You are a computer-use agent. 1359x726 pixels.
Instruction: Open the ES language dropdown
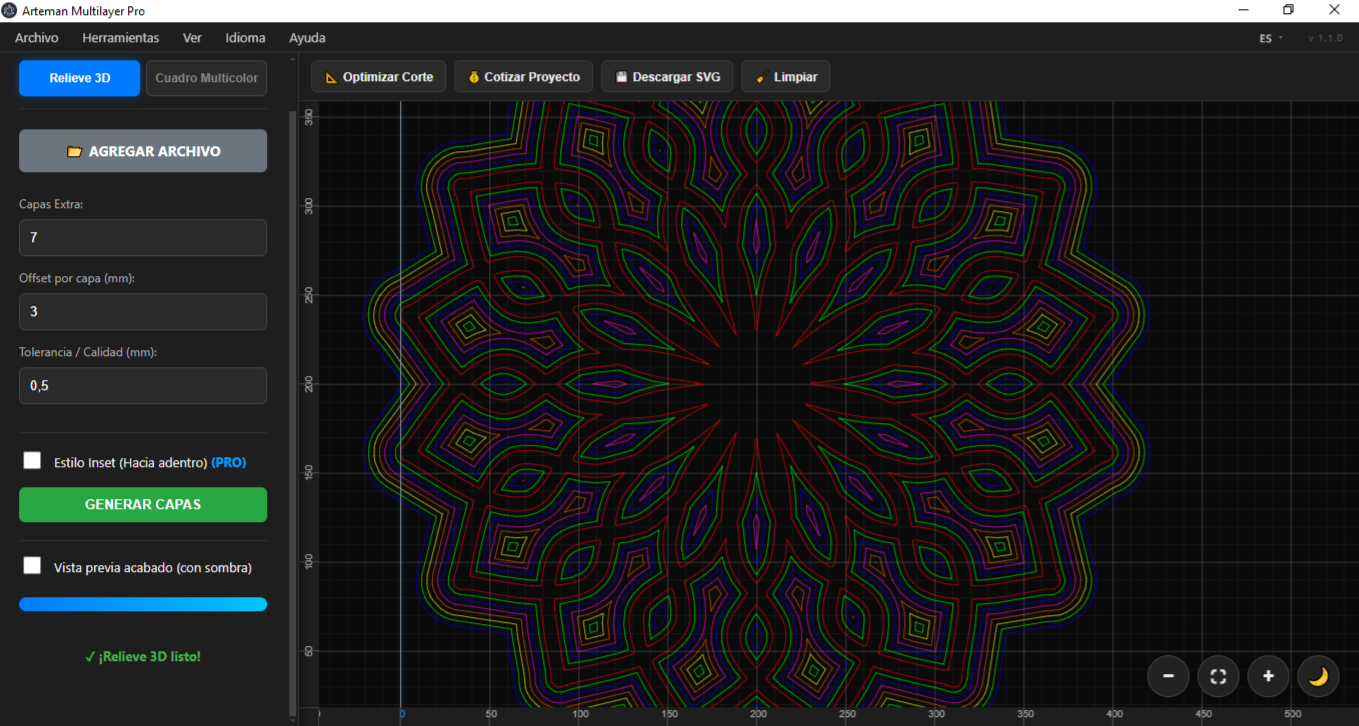1271,38
